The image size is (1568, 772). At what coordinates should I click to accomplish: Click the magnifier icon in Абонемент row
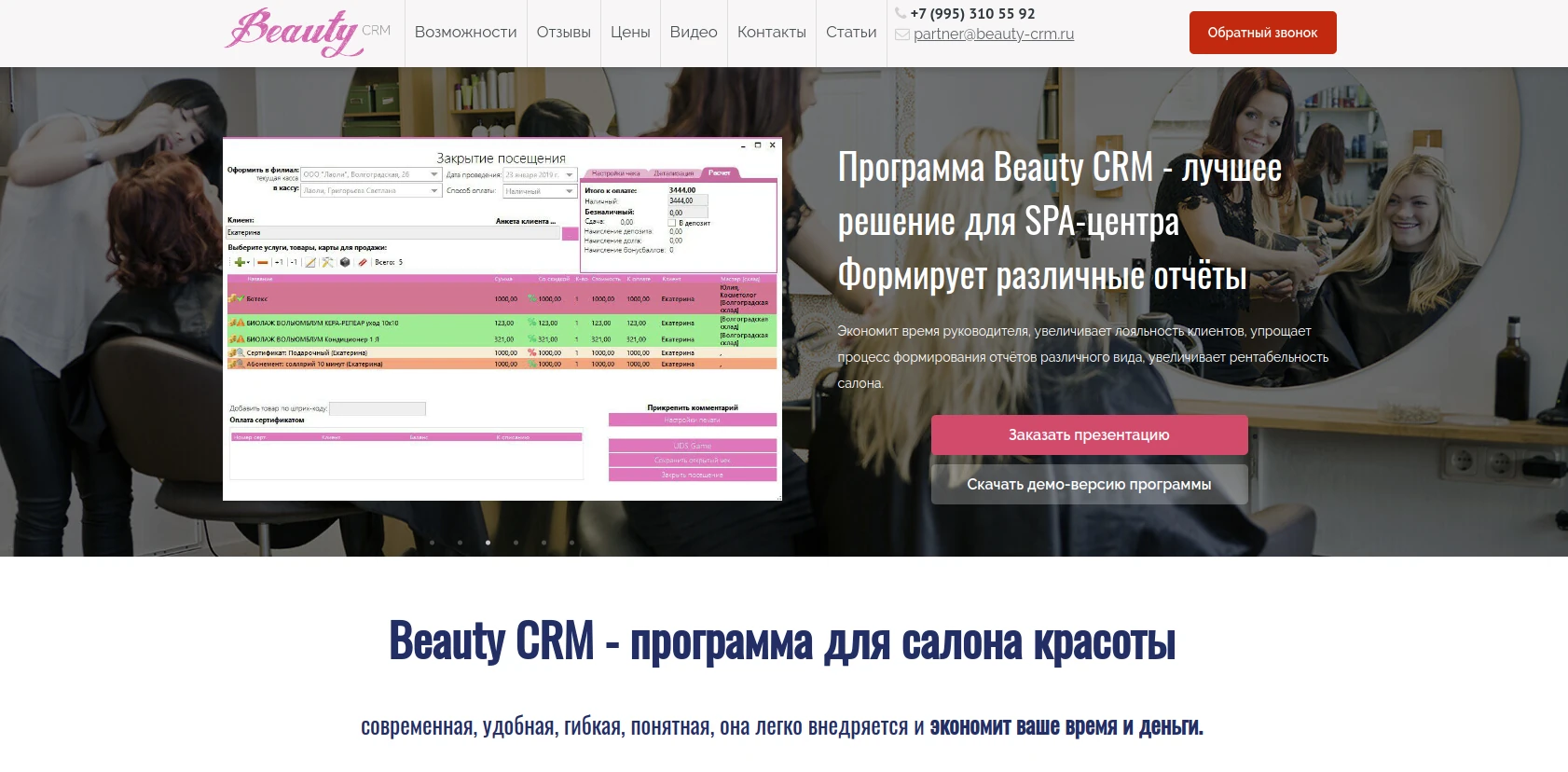241,364
